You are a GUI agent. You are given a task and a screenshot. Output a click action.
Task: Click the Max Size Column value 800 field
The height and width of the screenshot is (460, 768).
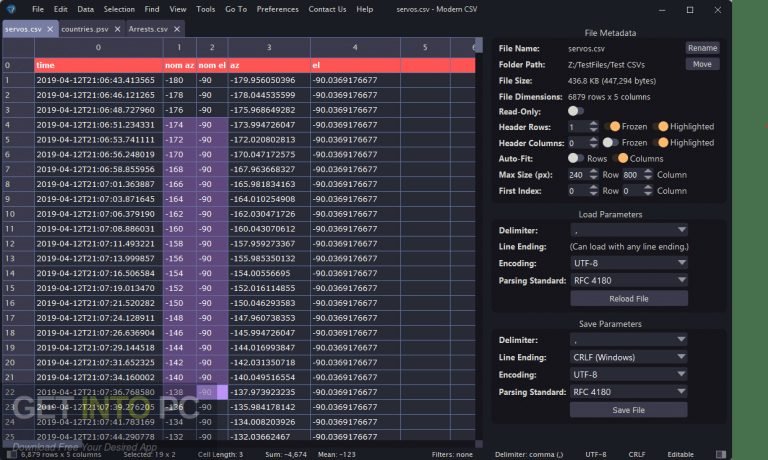(632, 175)
